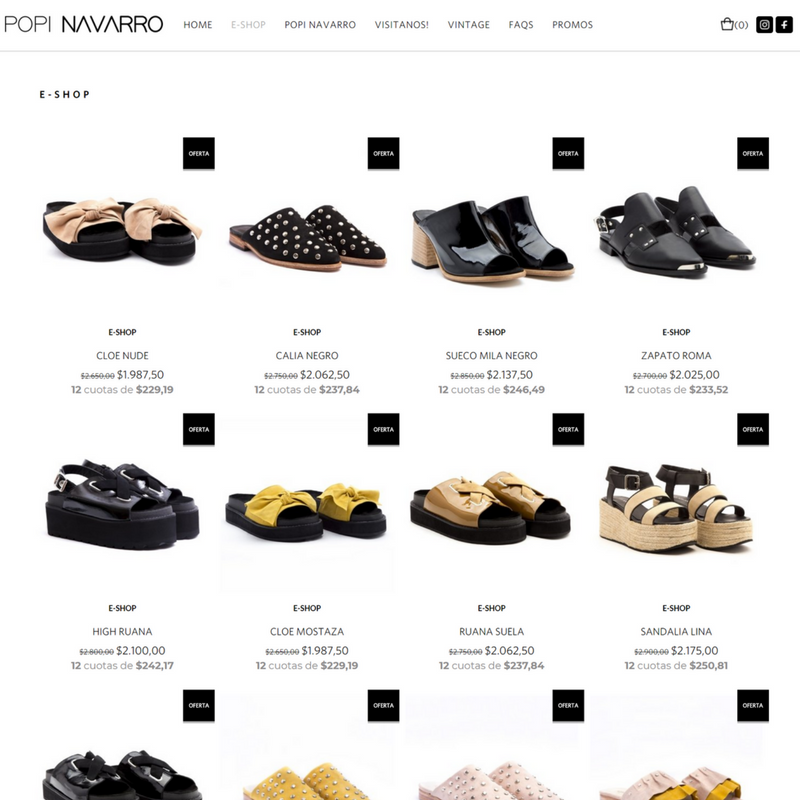This screenshot has height=800, width=800.
Task: Open the PROMOS menu item
Action: tap(572, 24)
